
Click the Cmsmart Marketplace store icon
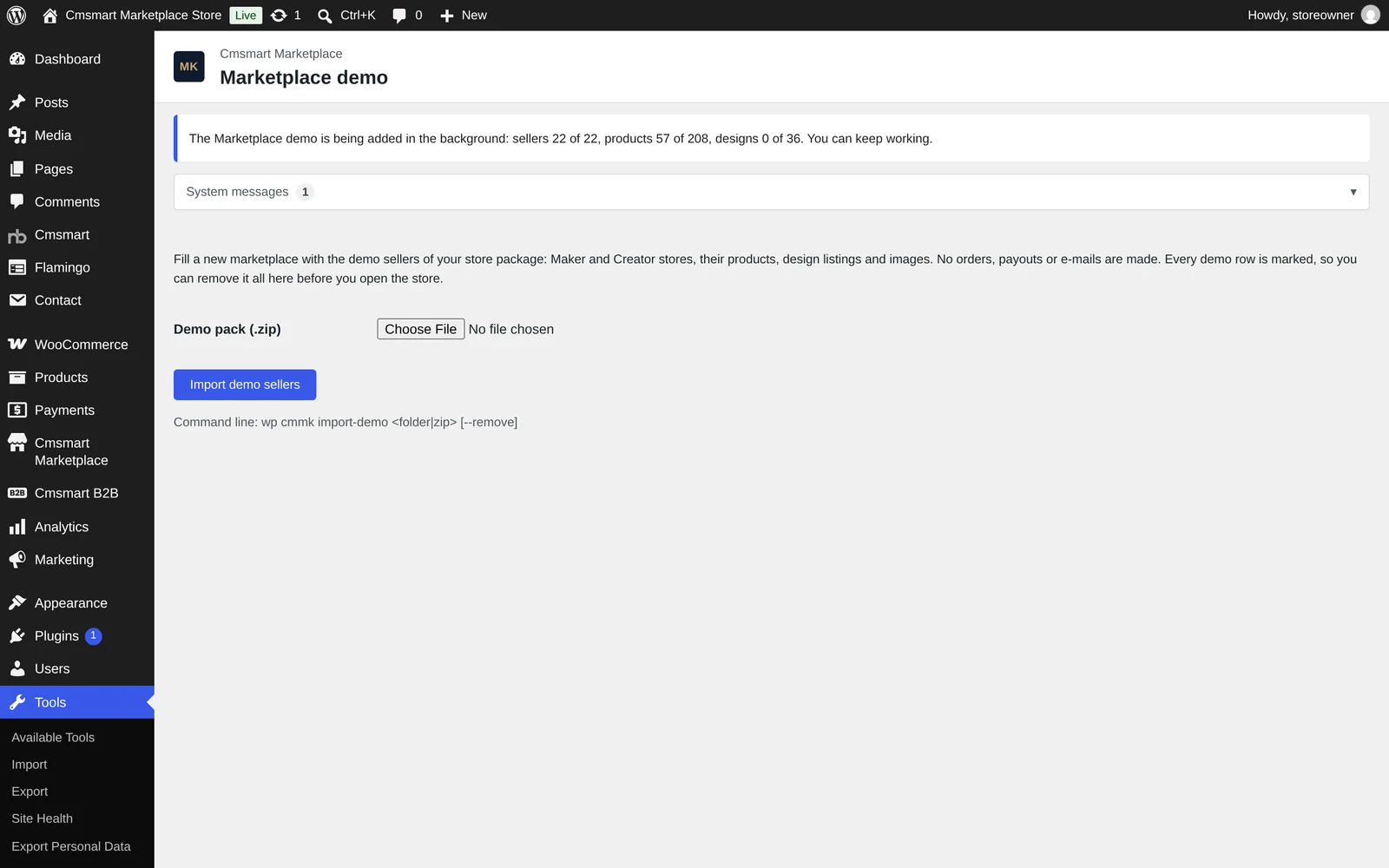(x=17, y=443)
